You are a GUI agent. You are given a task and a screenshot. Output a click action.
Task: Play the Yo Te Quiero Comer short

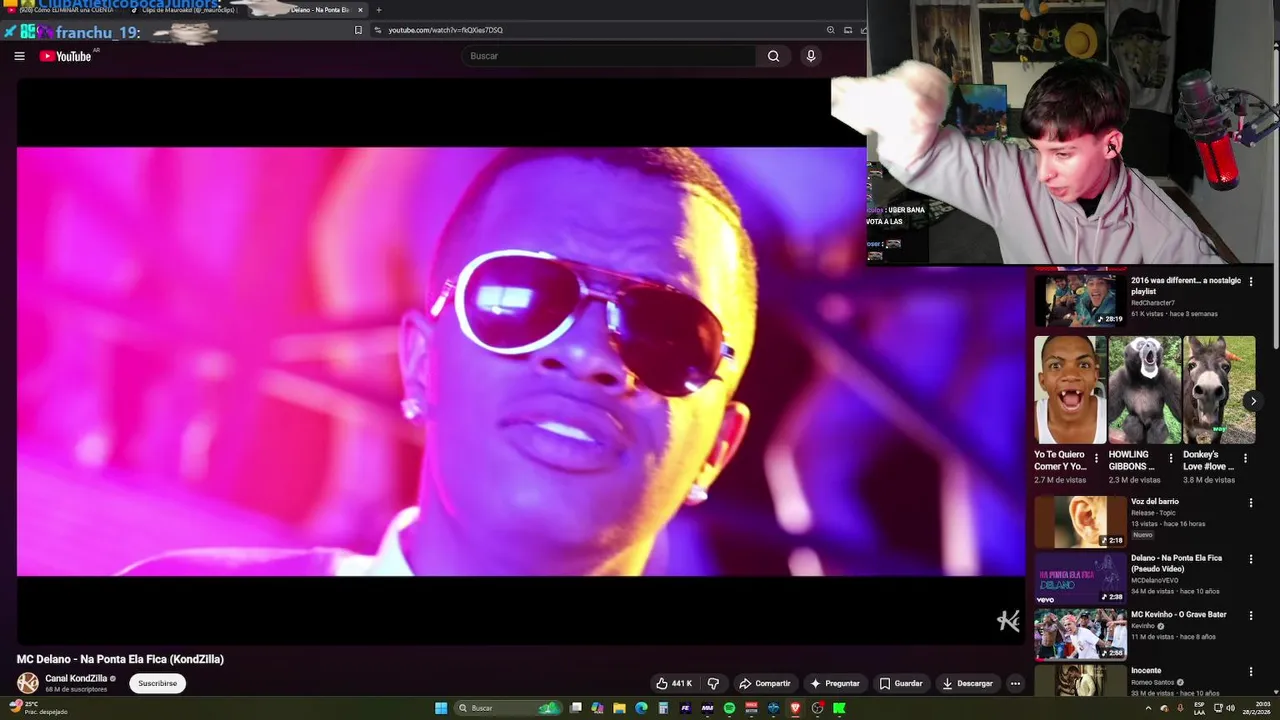click(1070, 390)
